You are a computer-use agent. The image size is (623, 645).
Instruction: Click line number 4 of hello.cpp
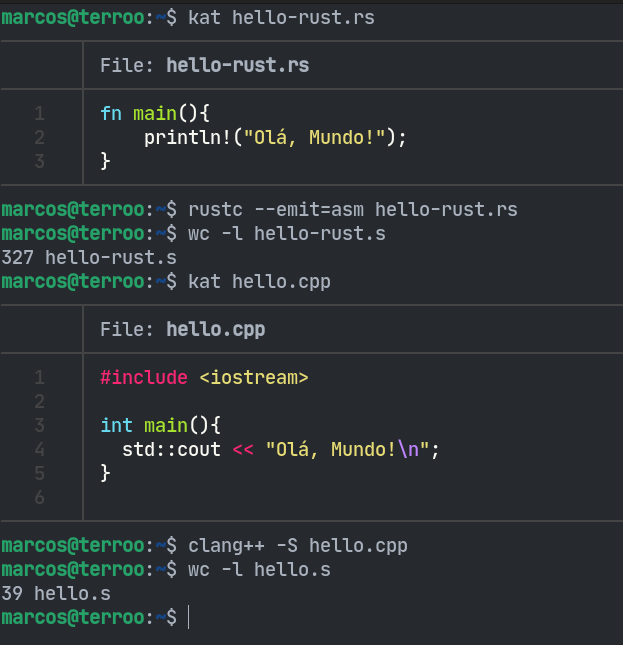[x=39, y=449]
